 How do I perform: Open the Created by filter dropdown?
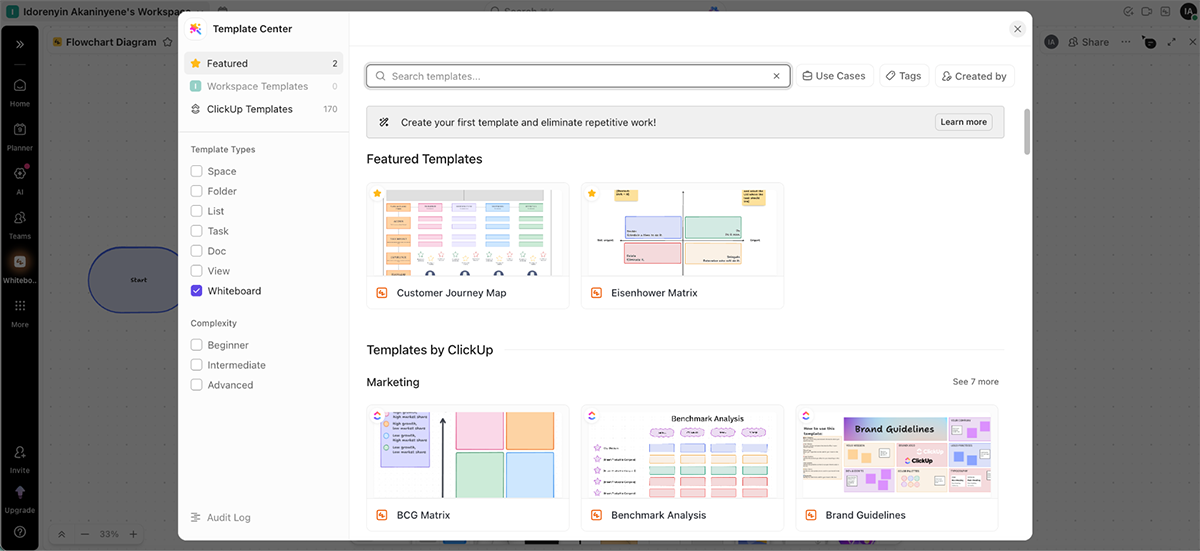coord(975,76)
